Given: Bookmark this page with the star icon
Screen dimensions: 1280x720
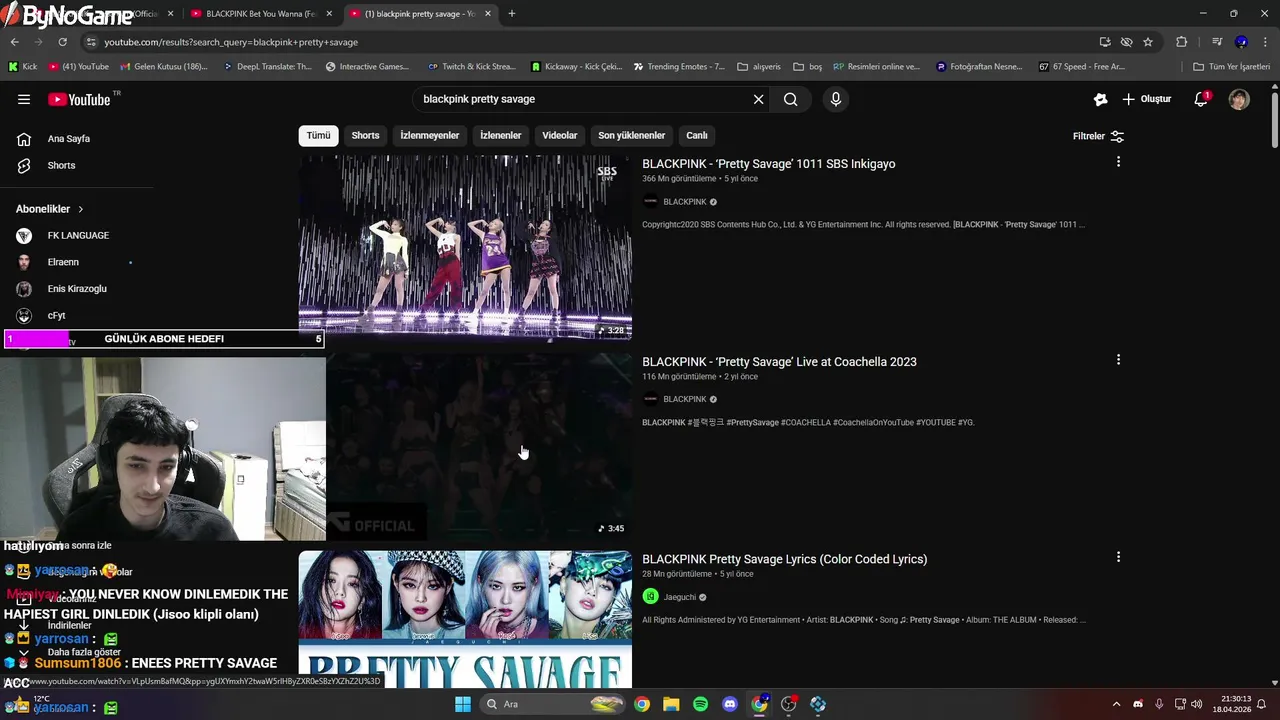Looking at the screenshot, I should (1148, 42).
